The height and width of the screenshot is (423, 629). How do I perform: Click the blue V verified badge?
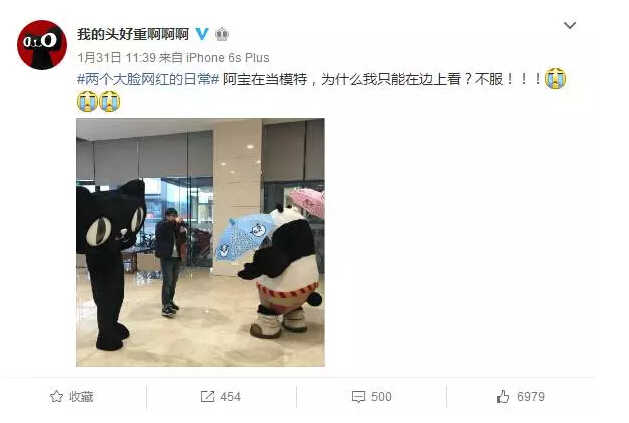(x=202, y=34)
